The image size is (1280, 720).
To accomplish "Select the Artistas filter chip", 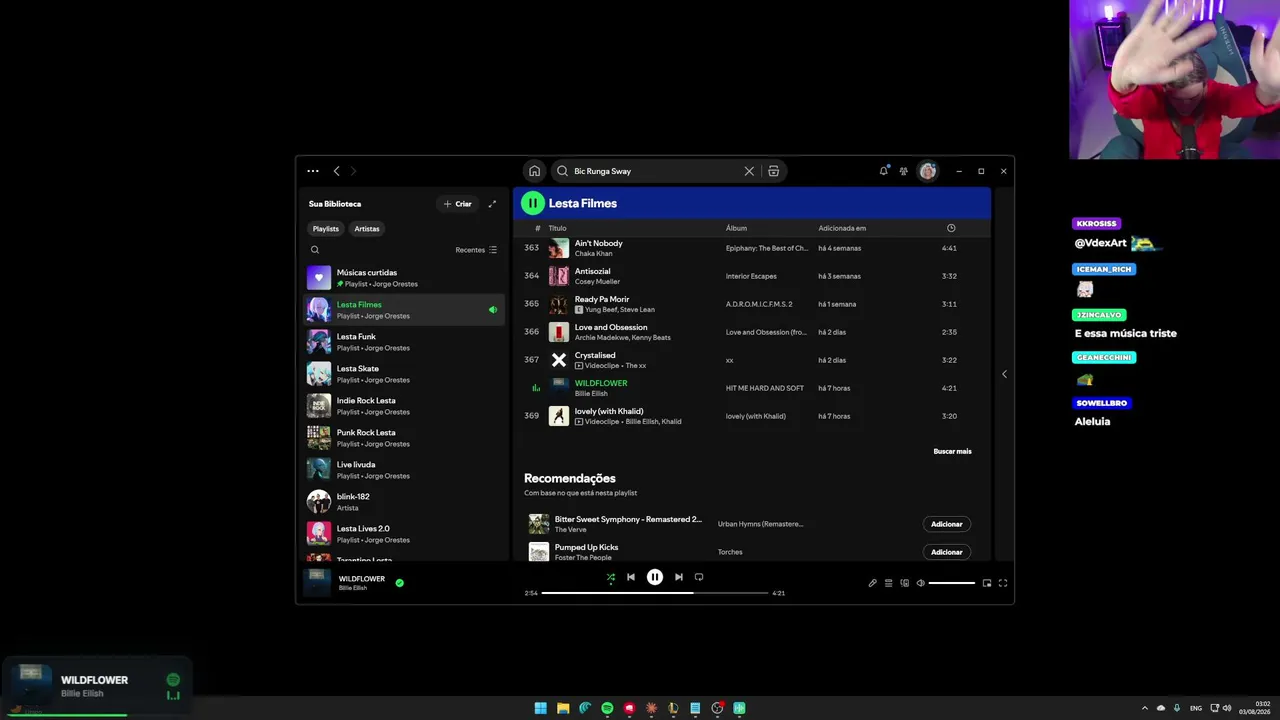I will [x=367, y=229].
